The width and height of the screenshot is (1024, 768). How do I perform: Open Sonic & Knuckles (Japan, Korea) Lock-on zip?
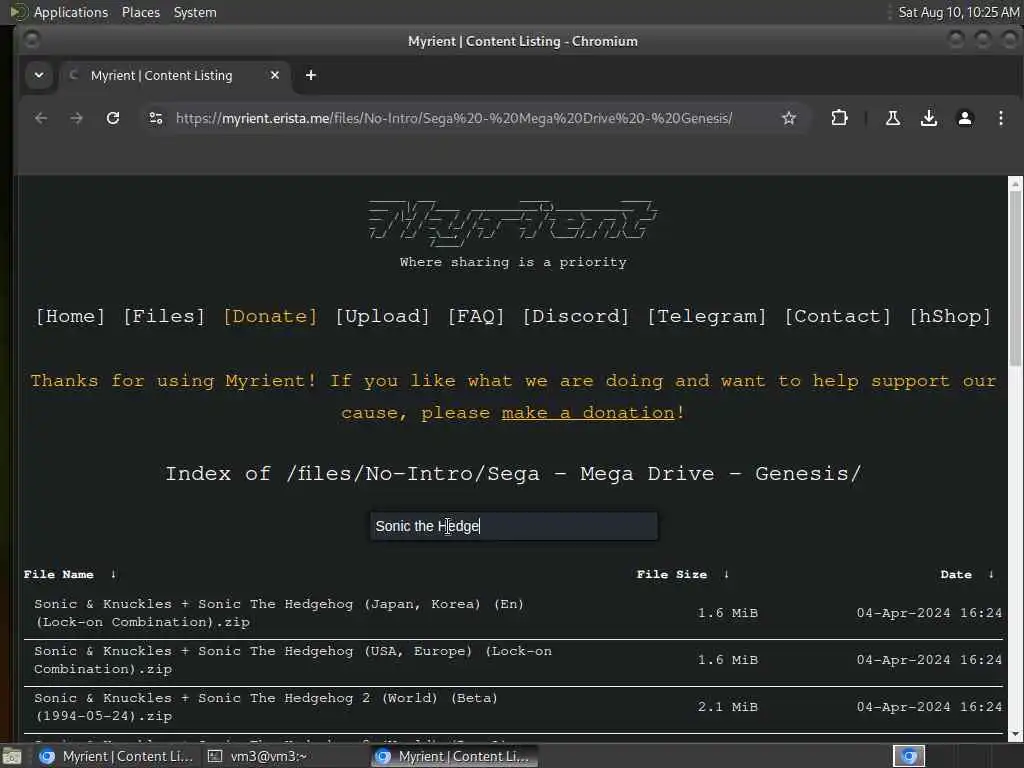point(279,613)
